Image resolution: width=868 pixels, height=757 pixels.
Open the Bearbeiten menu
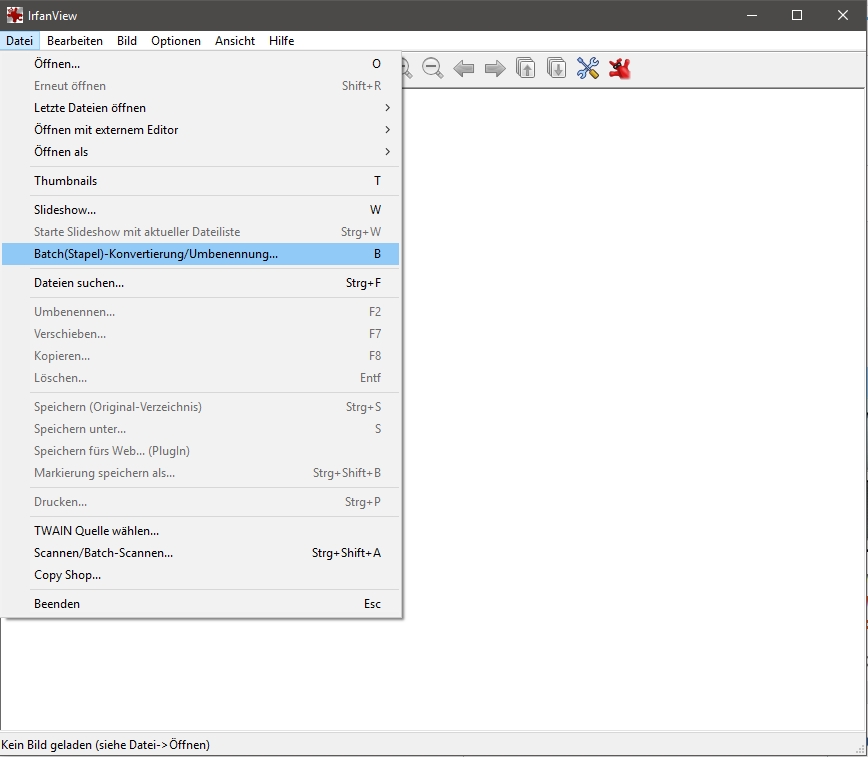(x=75, y=40)
